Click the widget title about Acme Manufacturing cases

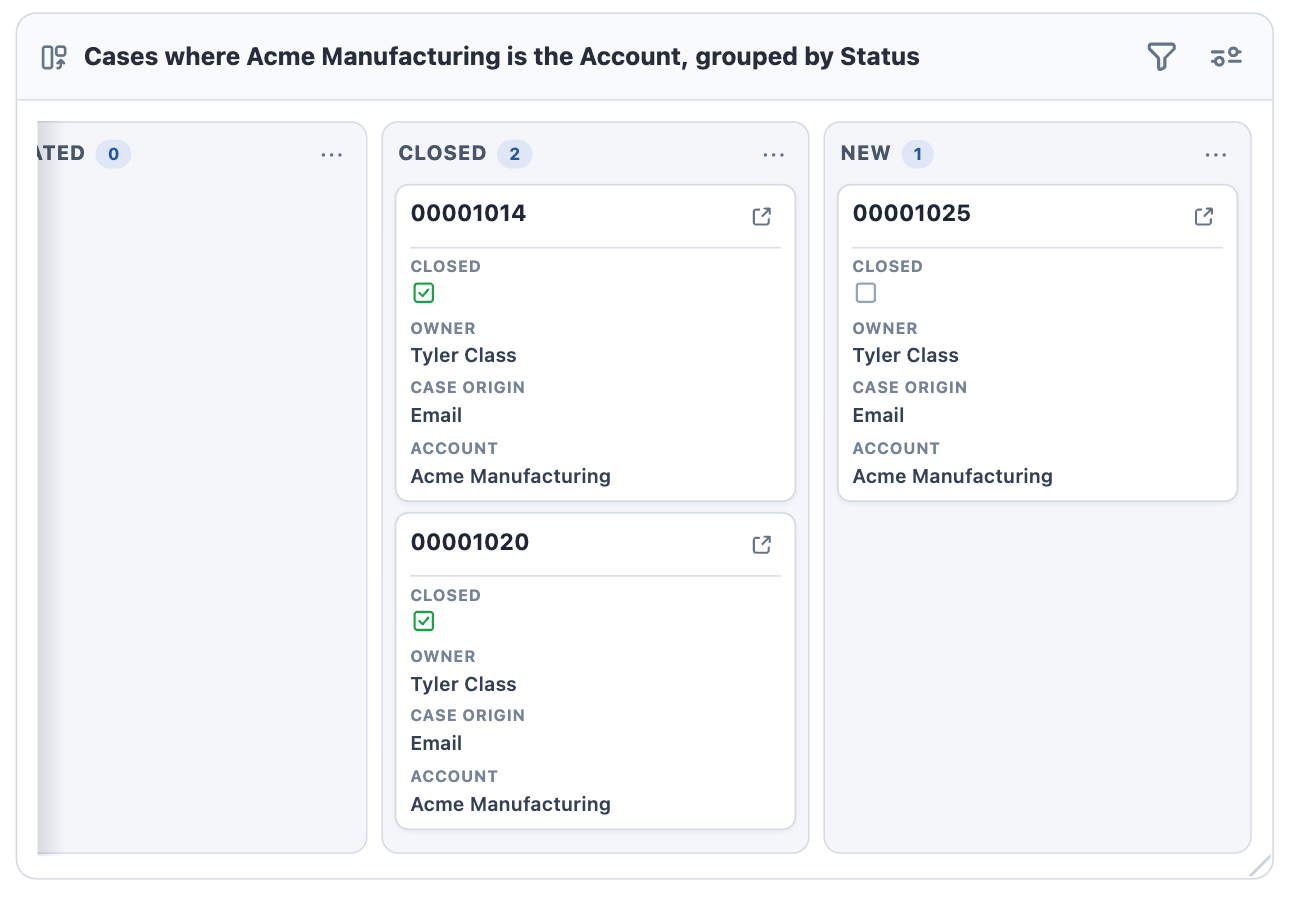[x=502, y=57]
